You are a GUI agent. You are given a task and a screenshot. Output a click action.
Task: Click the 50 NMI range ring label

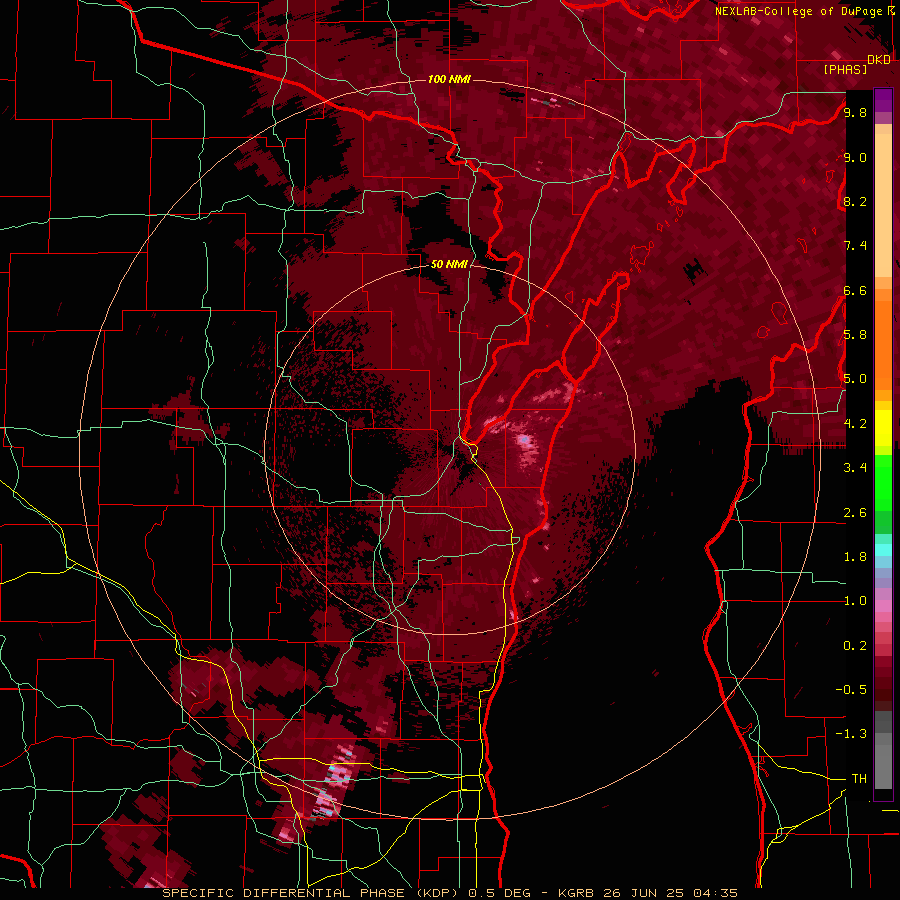[x=449, y=264]
